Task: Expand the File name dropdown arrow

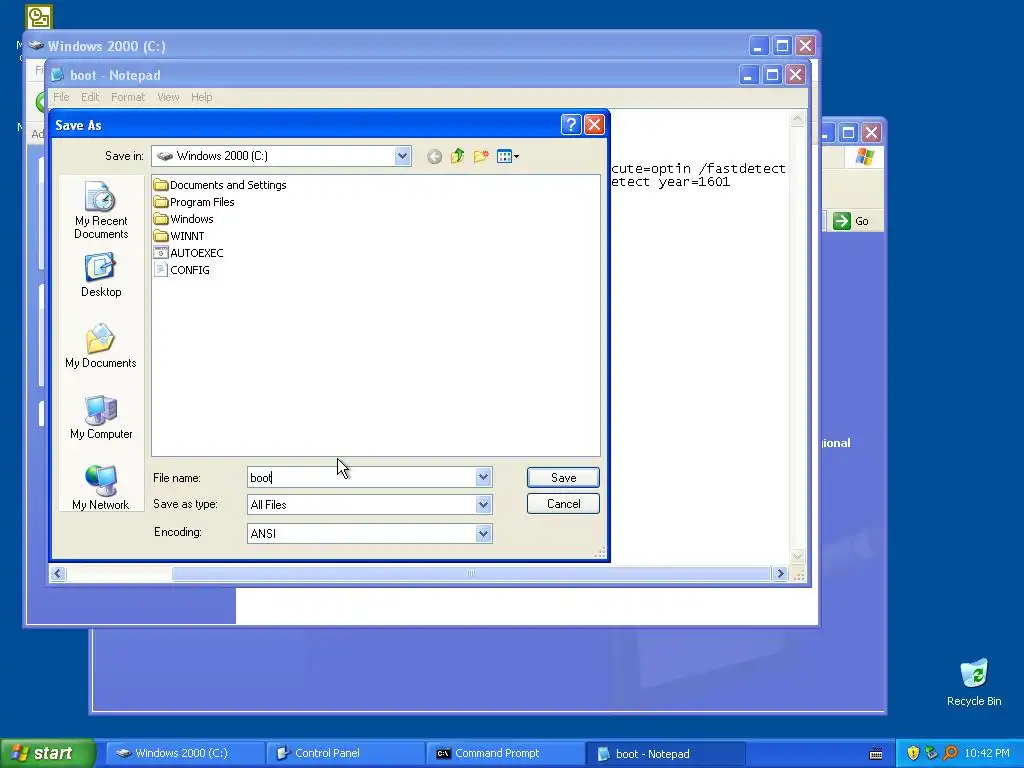Action: pyautogui.click(x=483, y=477)
